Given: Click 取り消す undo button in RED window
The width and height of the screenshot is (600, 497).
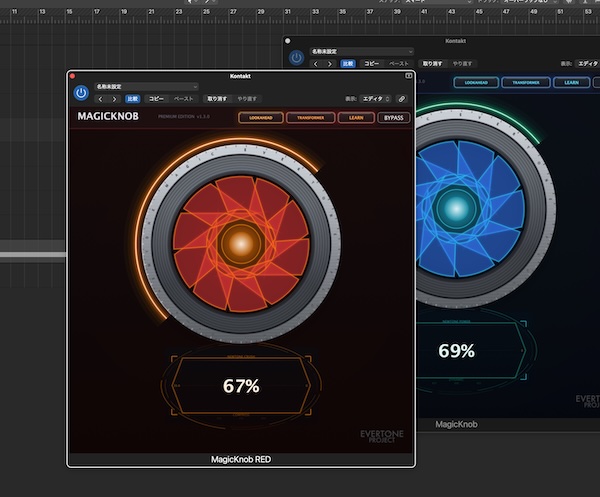Looking at the screenshot, I should (x=217, y=99).
